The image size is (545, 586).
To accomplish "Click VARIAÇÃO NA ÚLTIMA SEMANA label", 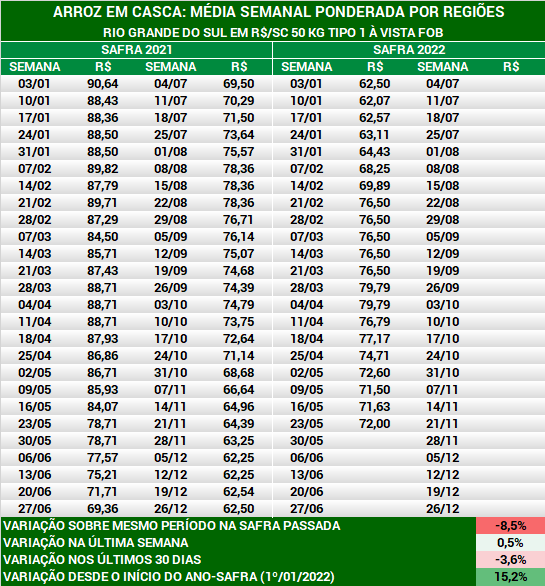I will (96, 543).
